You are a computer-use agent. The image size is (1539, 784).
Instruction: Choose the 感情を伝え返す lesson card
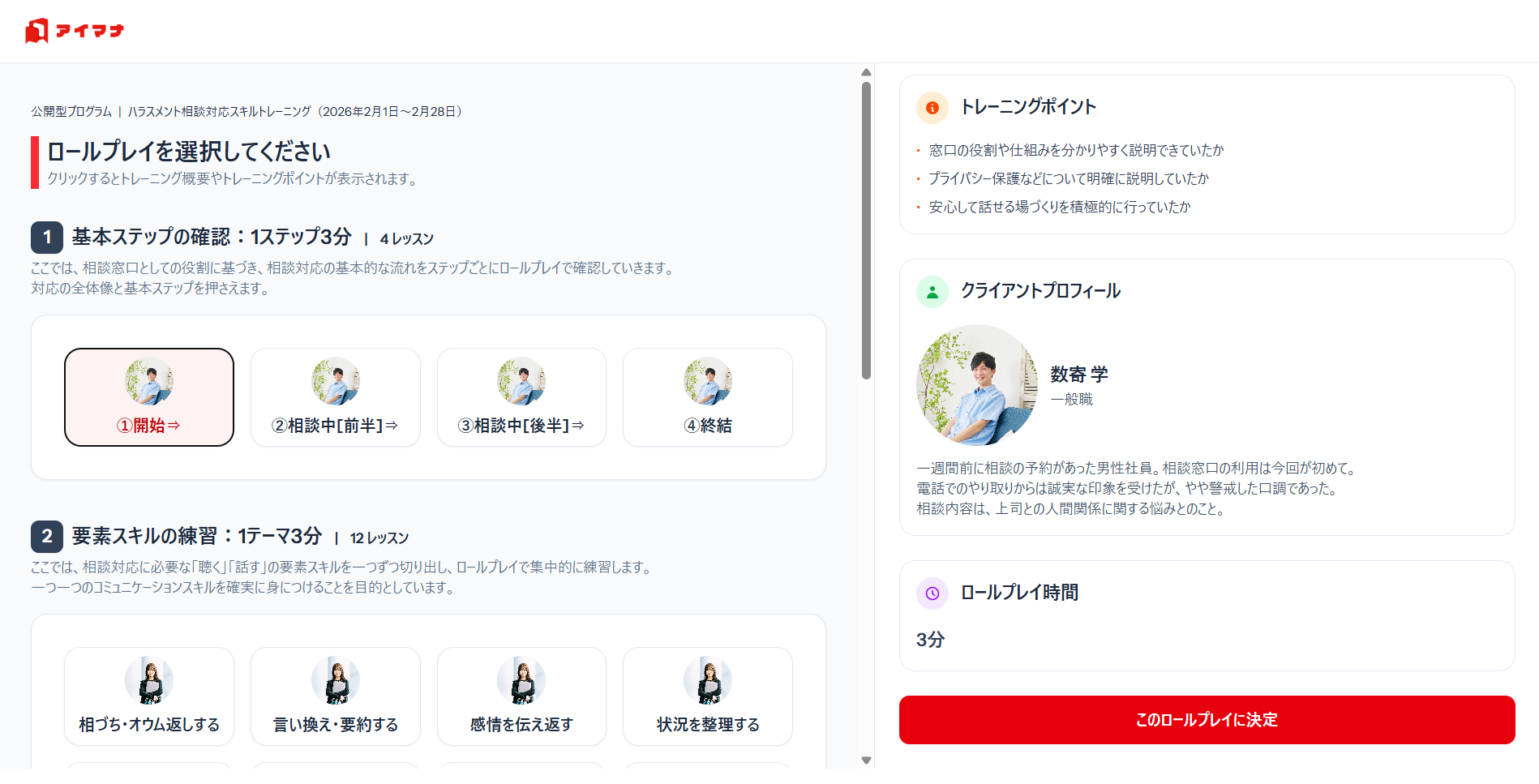click(521, 696)
